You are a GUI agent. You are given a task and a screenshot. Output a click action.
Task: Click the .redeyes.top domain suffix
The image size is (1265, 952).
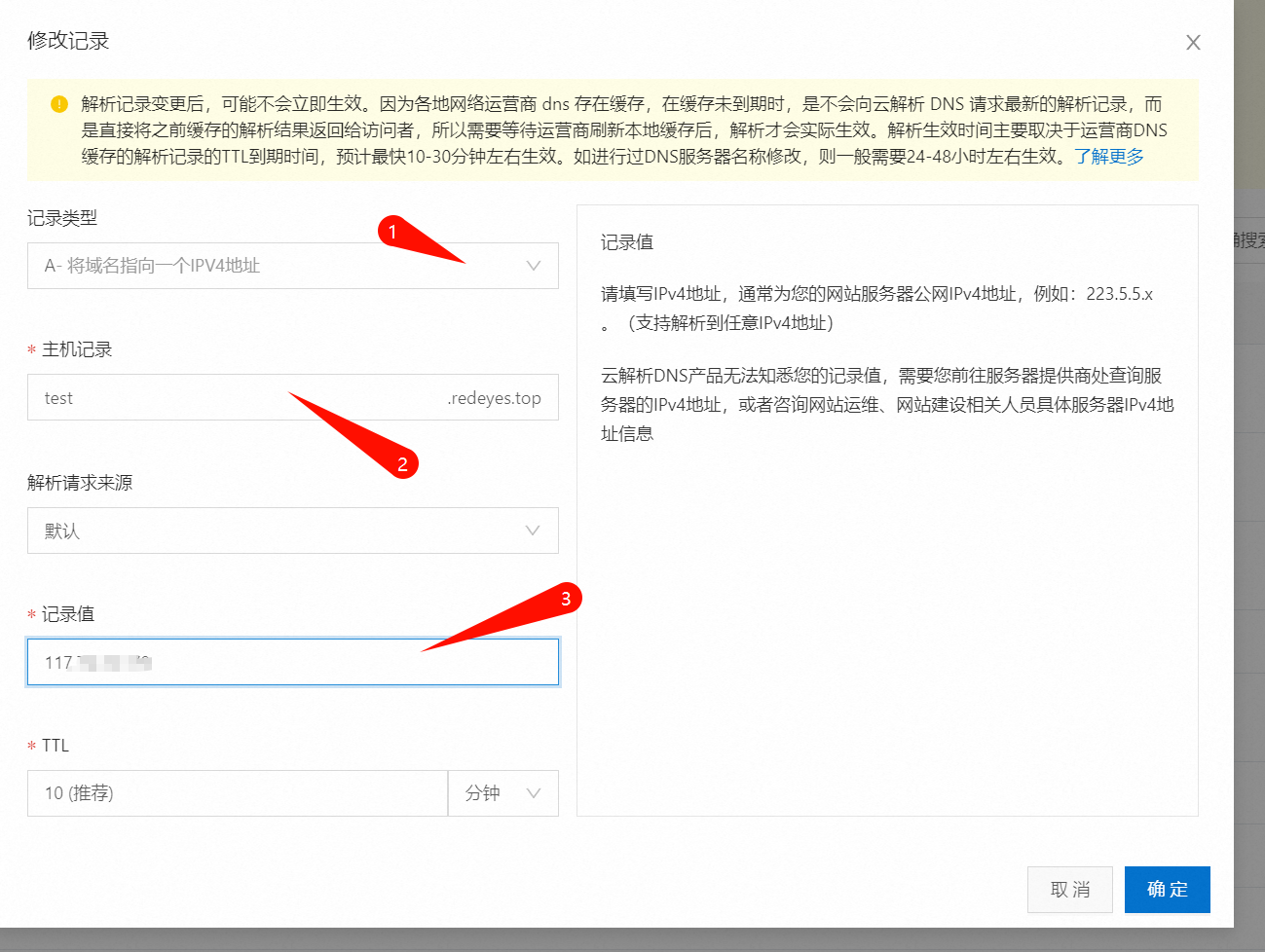[495, 398]
